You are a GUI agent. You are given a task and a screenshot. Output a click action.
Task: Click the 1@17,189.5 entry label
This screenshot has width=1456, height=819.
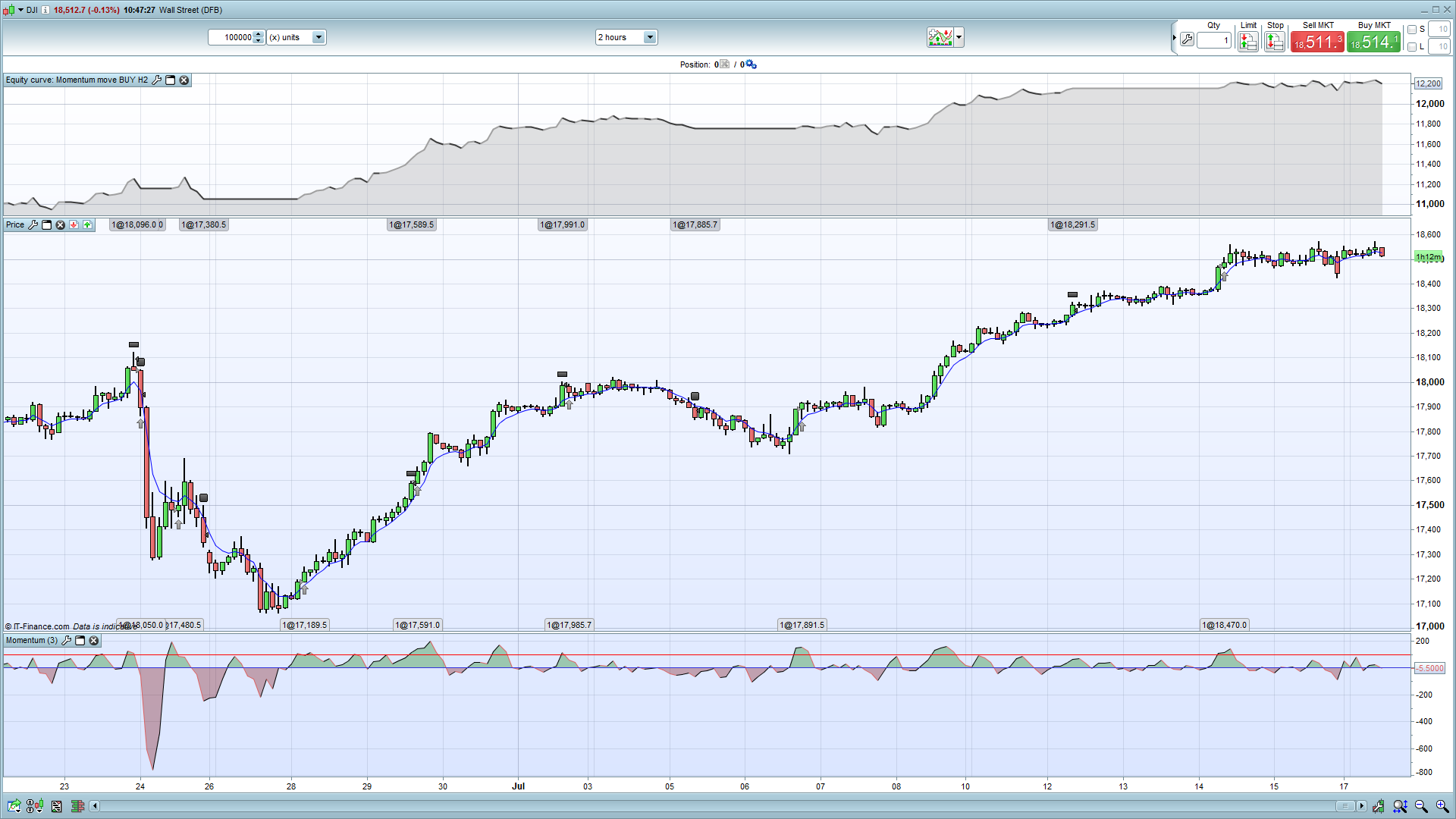(305, 625)
